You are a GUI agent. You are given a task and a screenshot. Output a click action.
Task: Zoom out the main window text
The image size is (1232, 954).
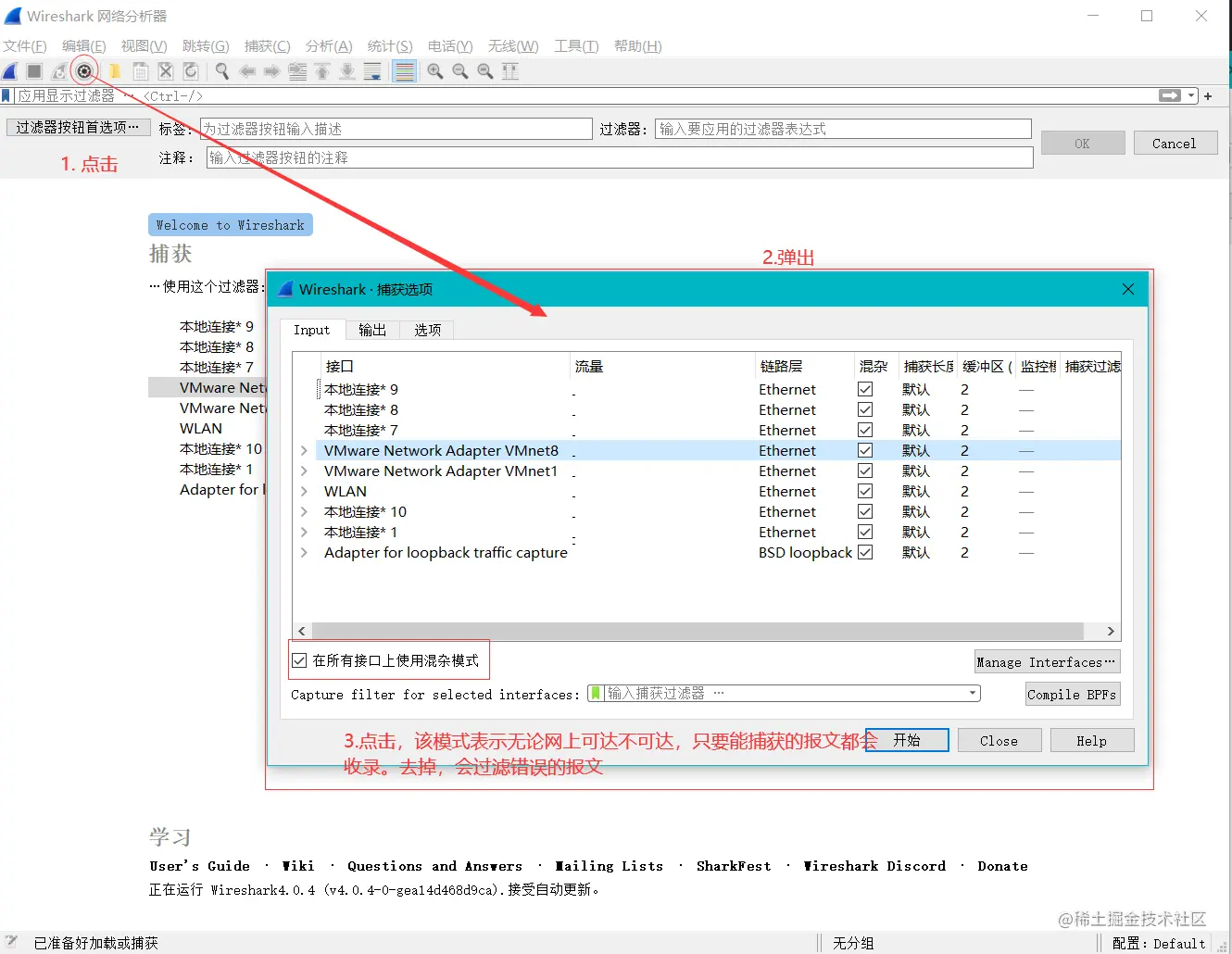tap(460, 71)
